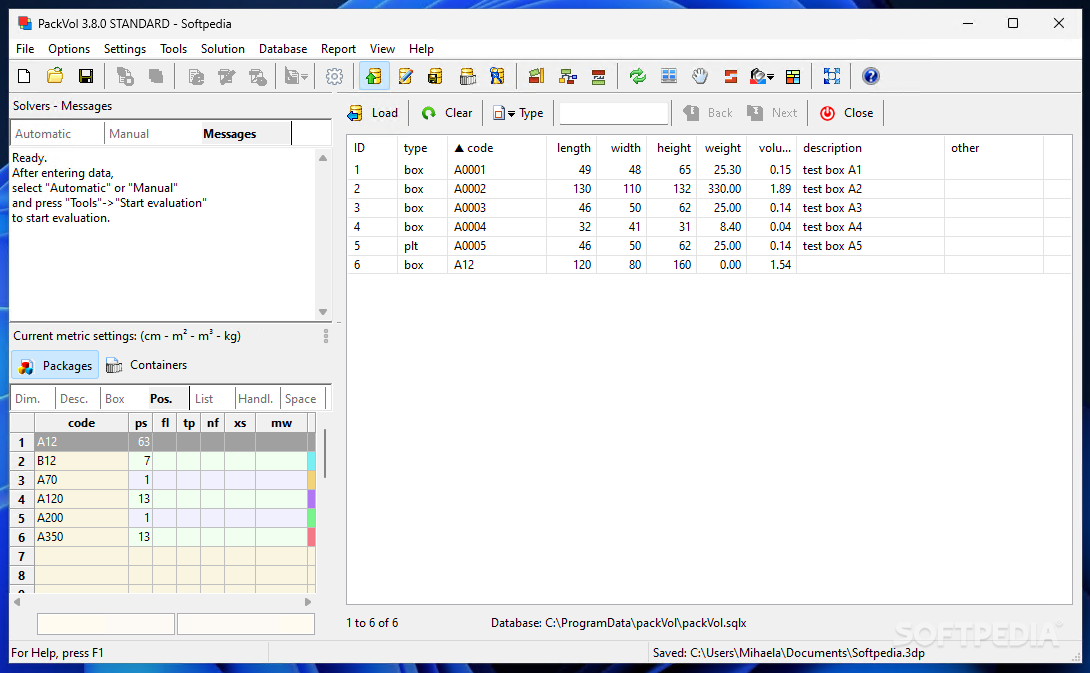Image resolution: width=1090 pixels, height=673 pixels.
Task: Click the weight column header
Action: click(722, 148)
